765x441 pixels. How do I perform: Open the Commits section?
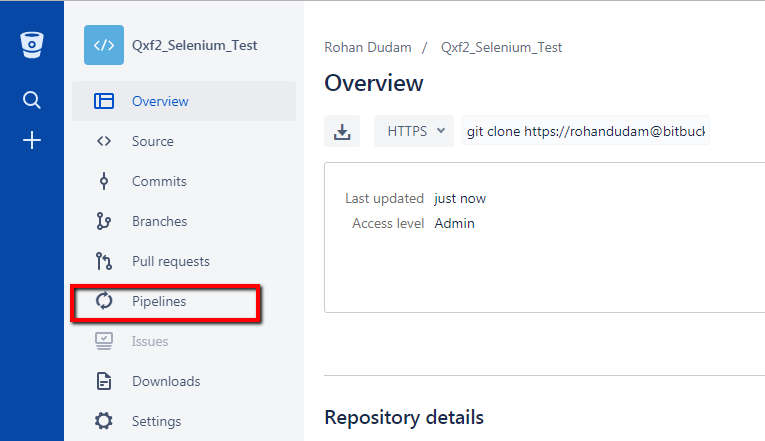pyautogui.click(x=184, y=181)
